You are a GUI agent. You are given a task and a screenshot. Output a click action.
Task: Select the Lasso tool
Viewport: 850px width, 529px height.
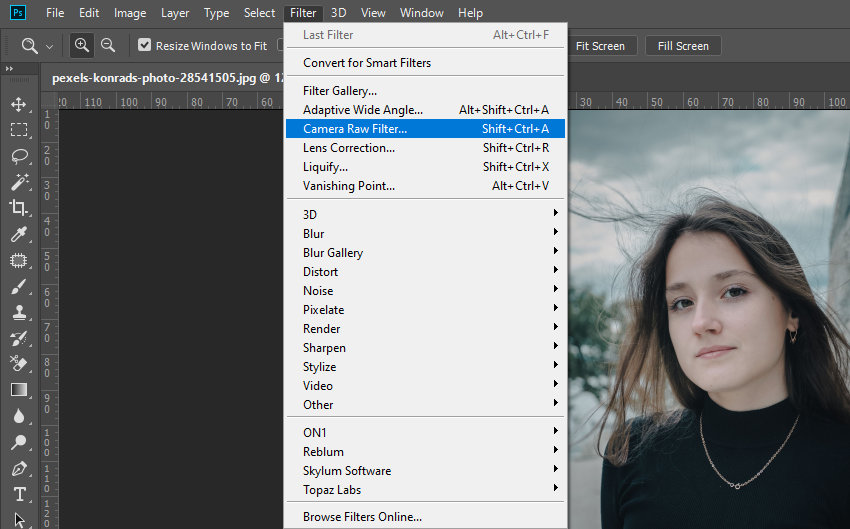[19, 156]
